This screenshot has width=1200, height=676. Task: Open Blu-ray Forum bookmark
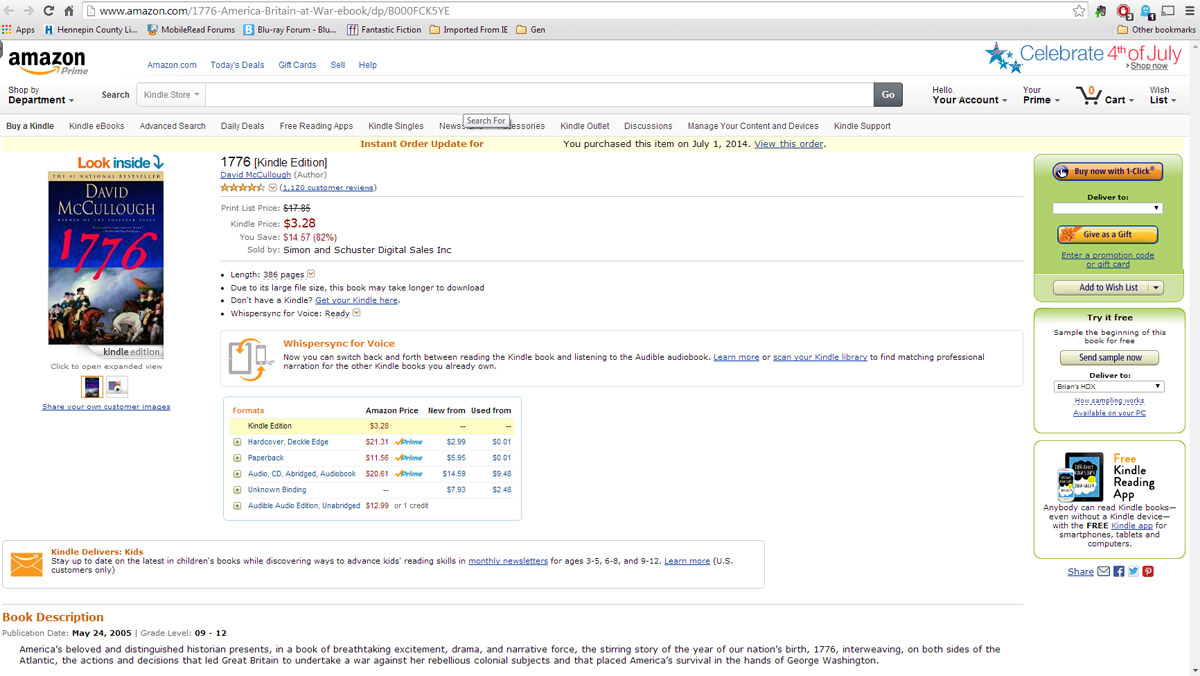click(x=290, y=30)
